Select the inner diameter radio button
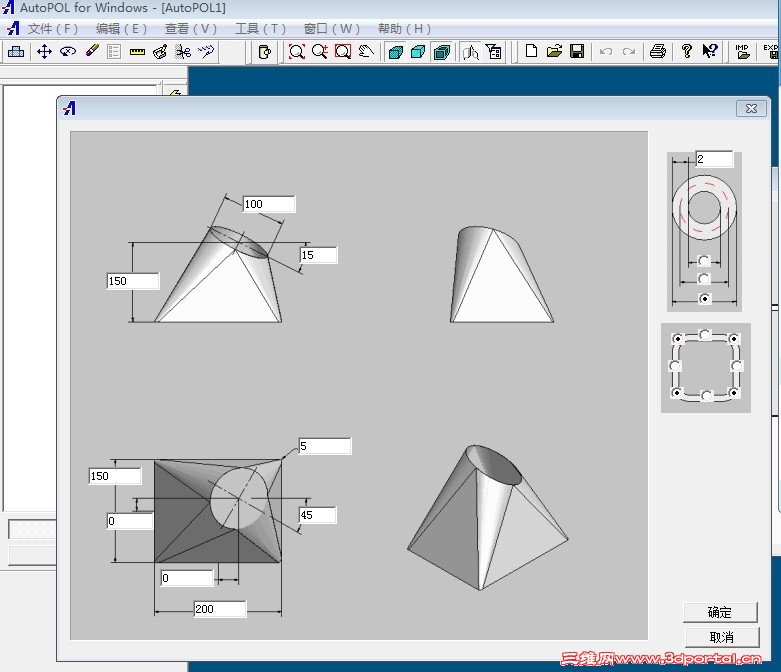The width and height of the screenshot is (781, 672). click(705, 260)
